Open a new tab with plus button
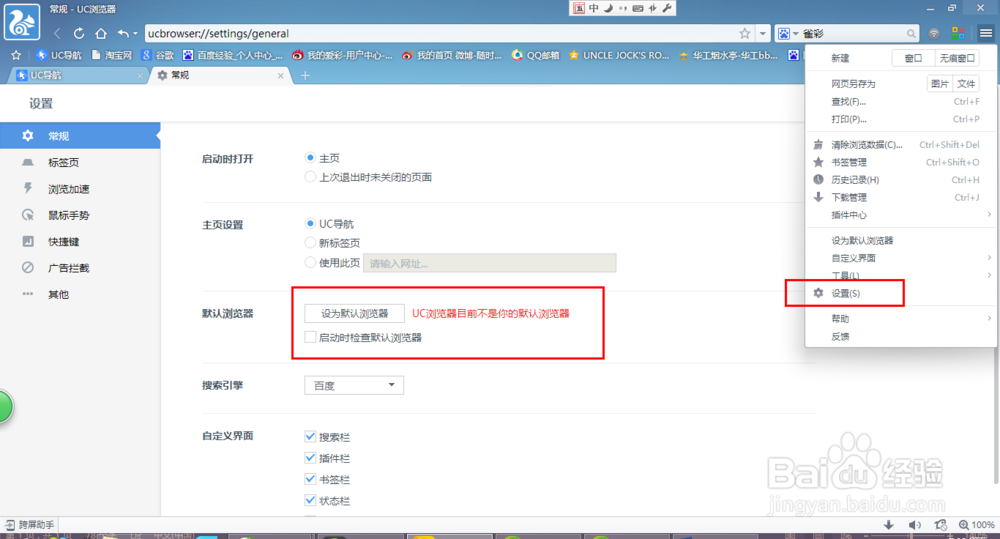Viewport: 1000px width, 539px height. point(305,75)
